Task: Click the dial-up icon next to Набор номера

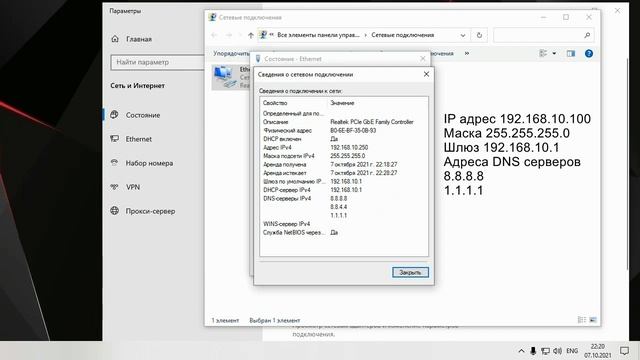Action: pyautogui.click(x=115, y=162)
